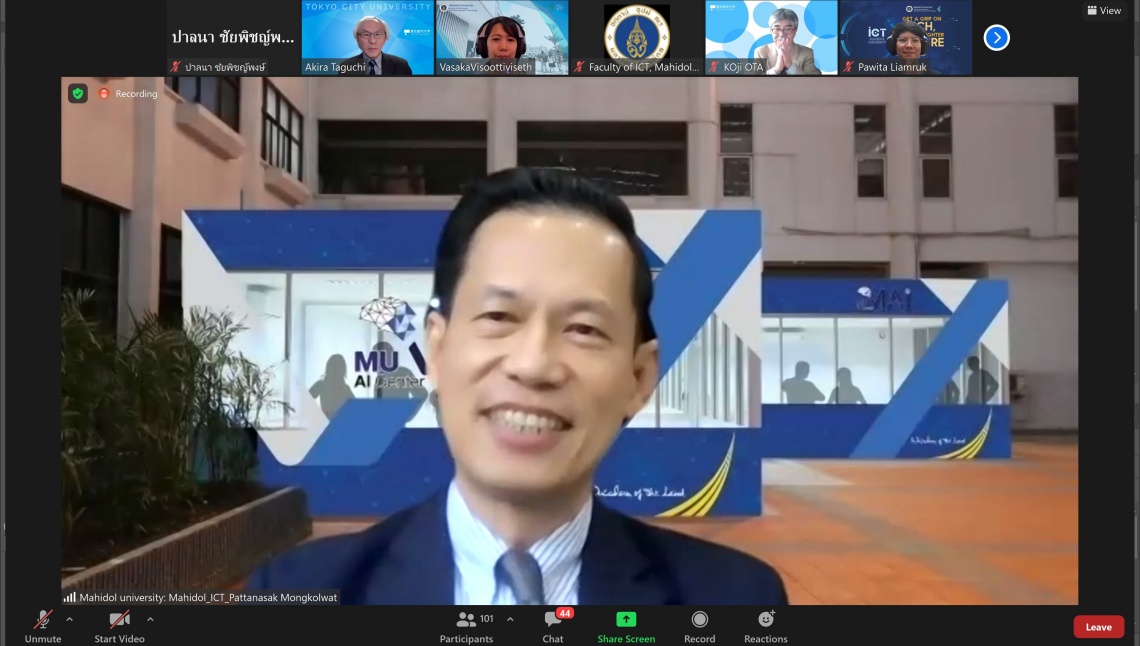Select the Pawita Liamruk video thumbnail
The image size is (1140, 646).
click(905, 37)
